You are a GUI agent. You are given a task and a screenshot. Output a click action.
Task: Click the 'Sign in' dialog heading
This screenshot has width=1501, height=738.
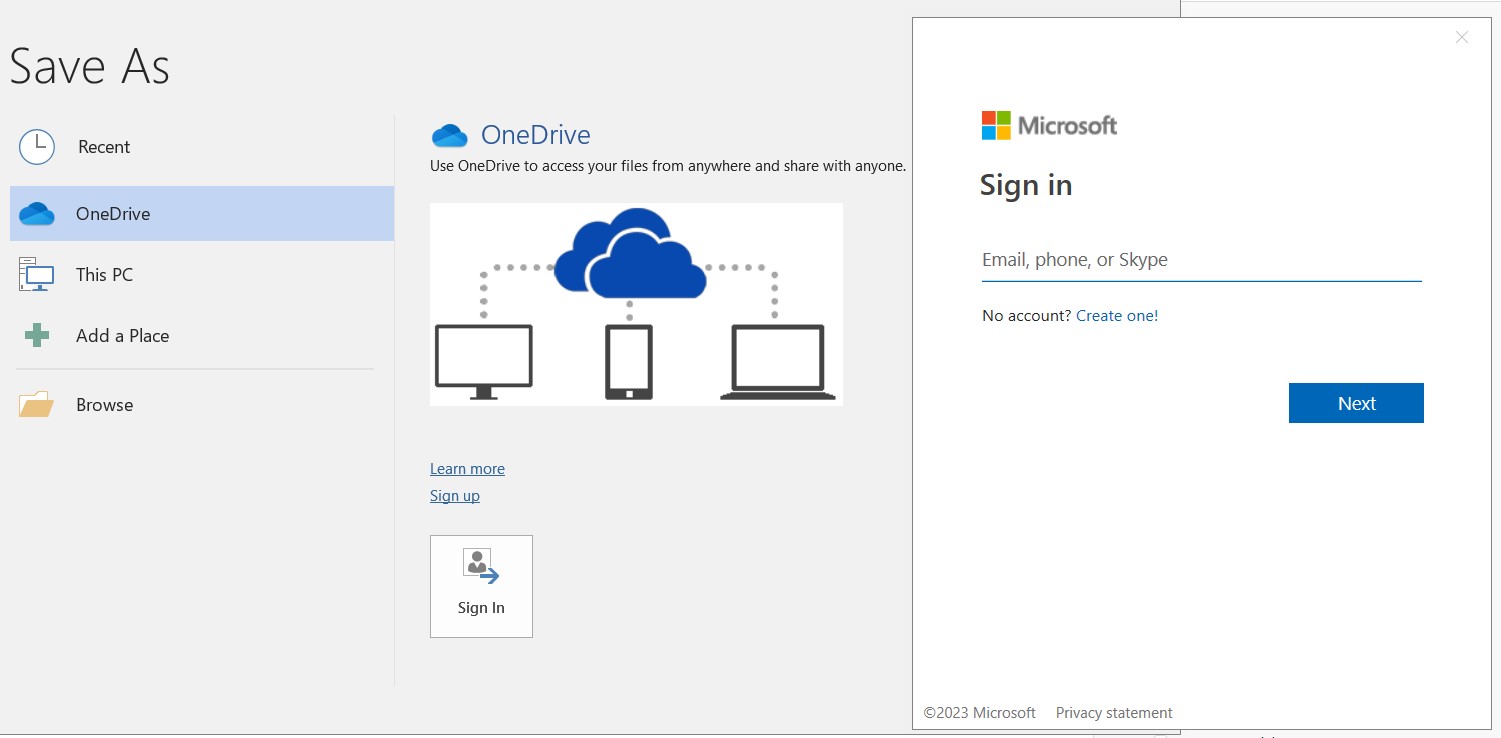tap(1026, 185)
